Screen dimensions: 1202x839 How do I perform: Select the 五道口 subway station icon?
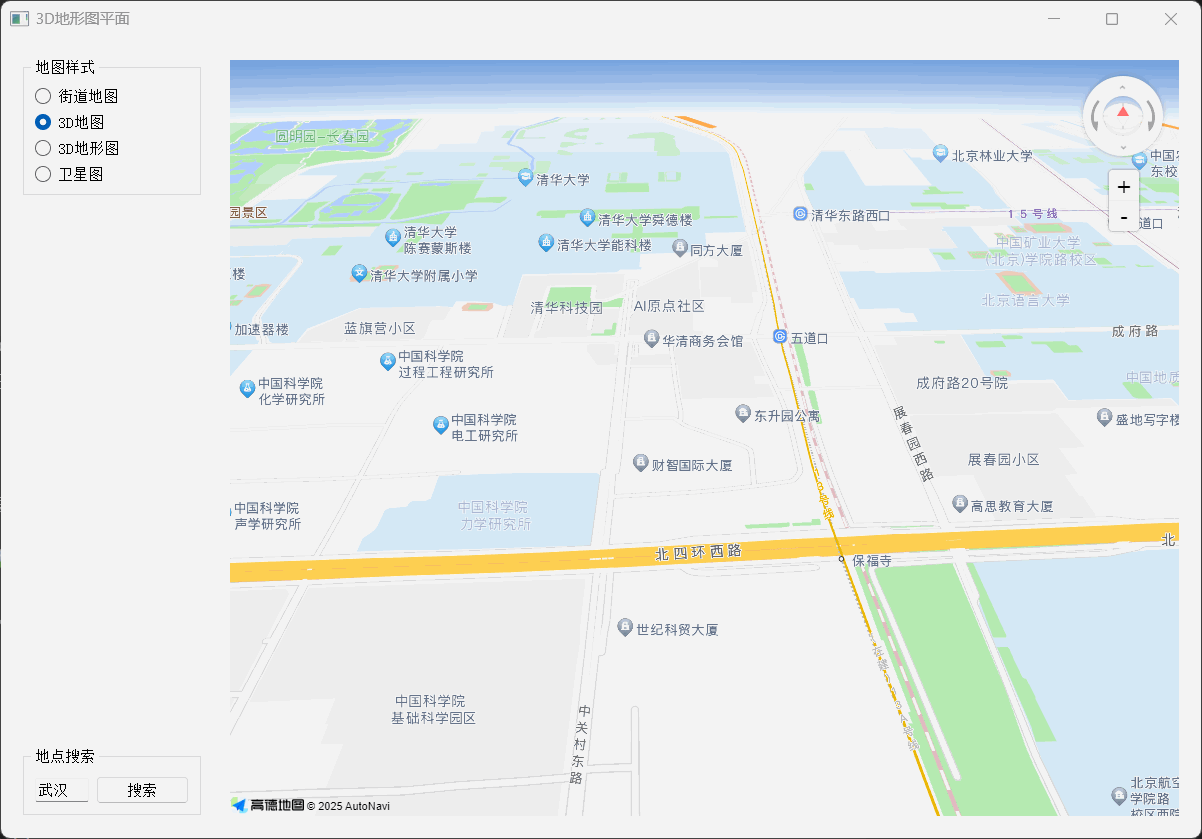(779, 337)
